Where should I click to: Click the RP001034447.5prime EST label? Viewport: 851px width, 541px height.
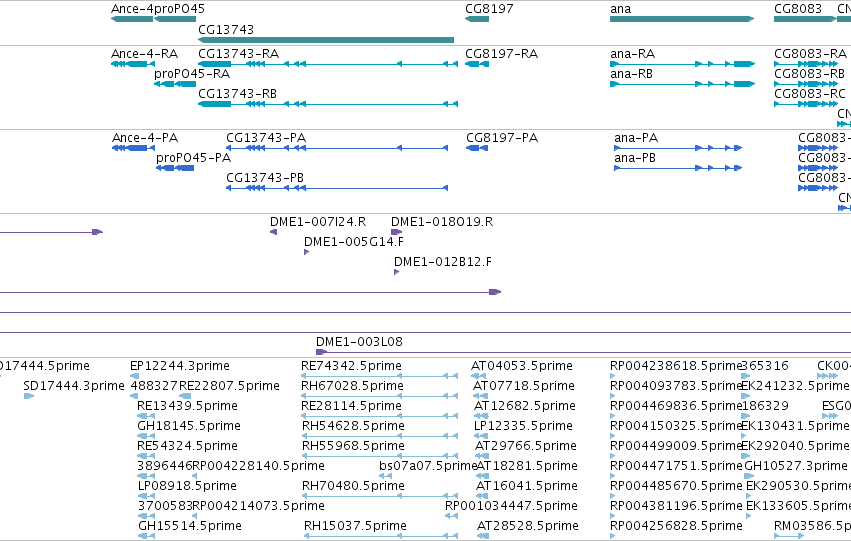point(511,506)
